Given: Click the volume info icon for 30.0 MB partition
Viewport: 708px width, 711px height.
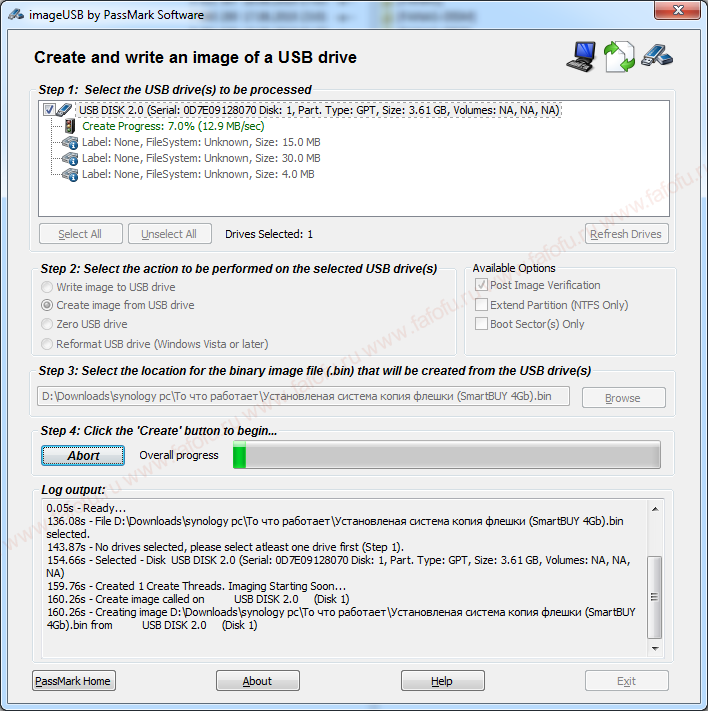Looking at the screenshot, I should click(x=70, y=158).
